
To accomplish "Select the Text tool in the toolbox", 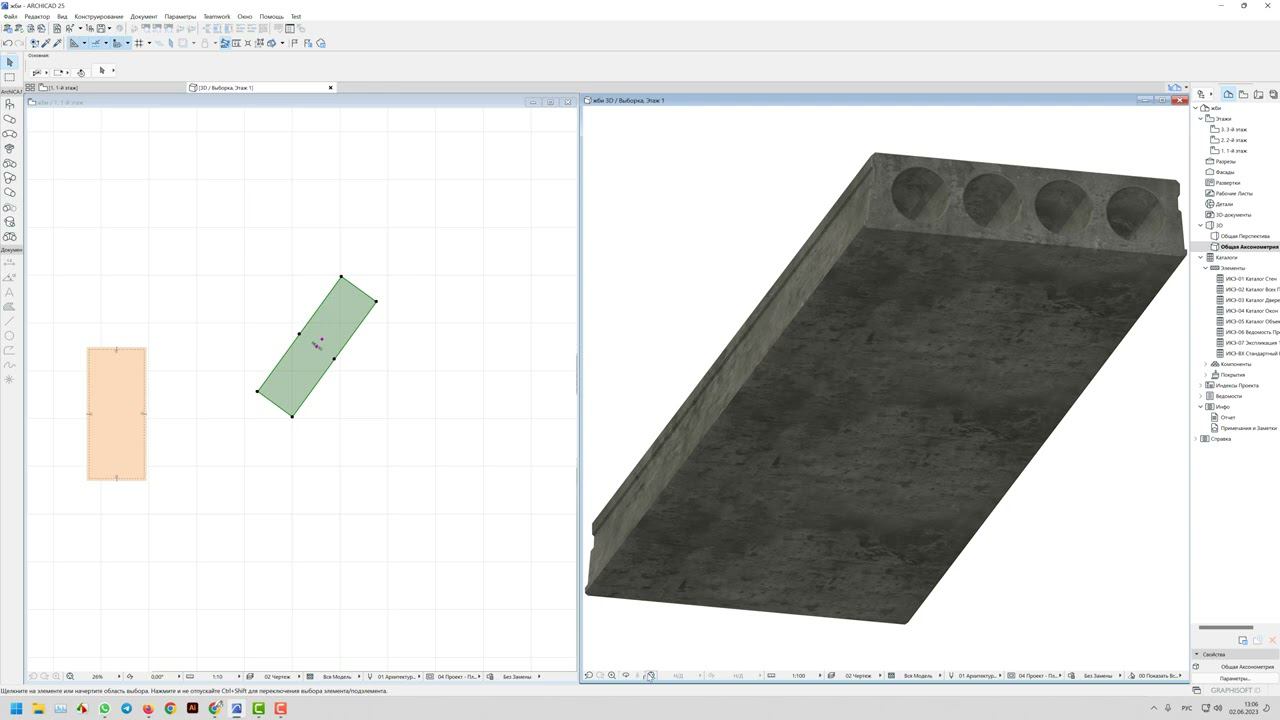I will (x=10, y=292).
